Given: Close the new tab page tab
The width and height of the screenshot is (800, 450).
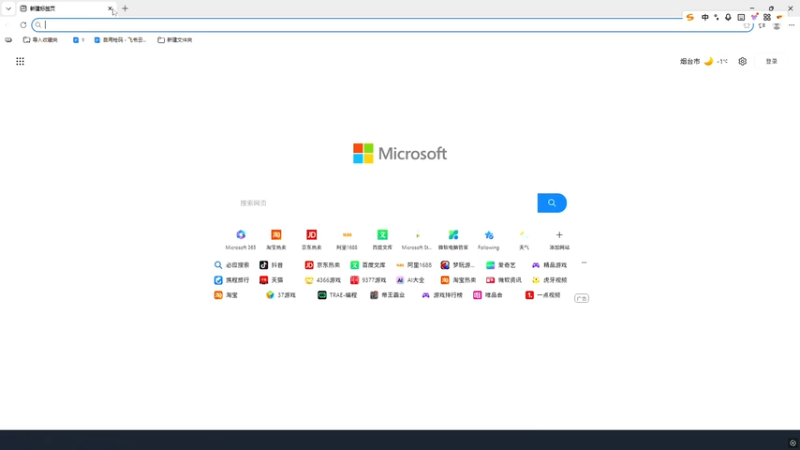Looking at the screenshot, I should coord(110,8).
